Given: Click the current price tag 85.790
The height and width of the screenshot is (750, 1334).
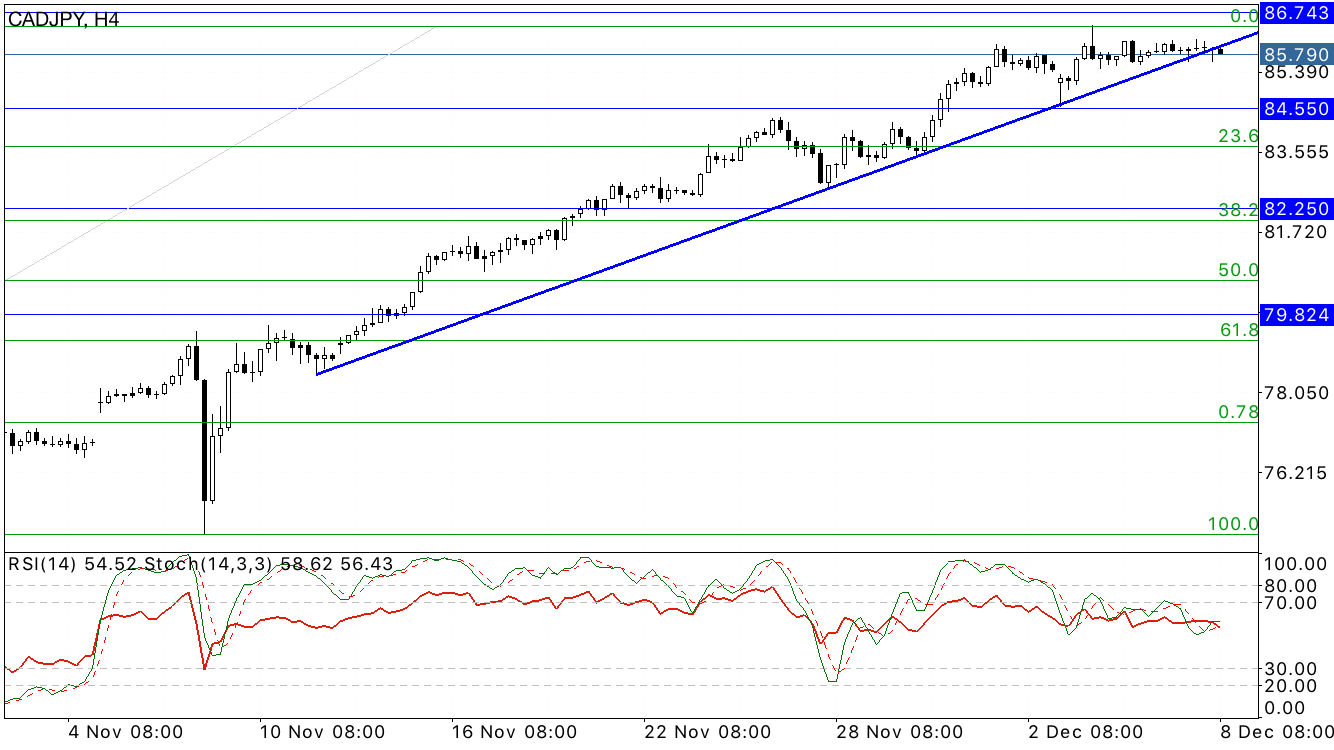Looking at the screenshot, I should (1296, 54).
